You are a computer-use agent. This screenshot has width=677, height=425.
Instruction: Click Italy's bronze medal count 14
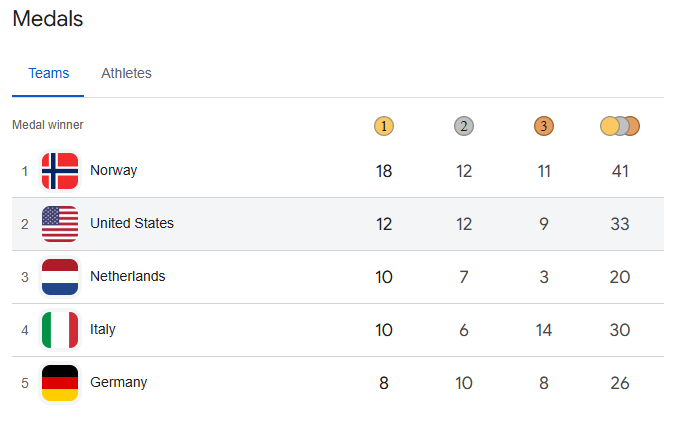tap(543, 330)
